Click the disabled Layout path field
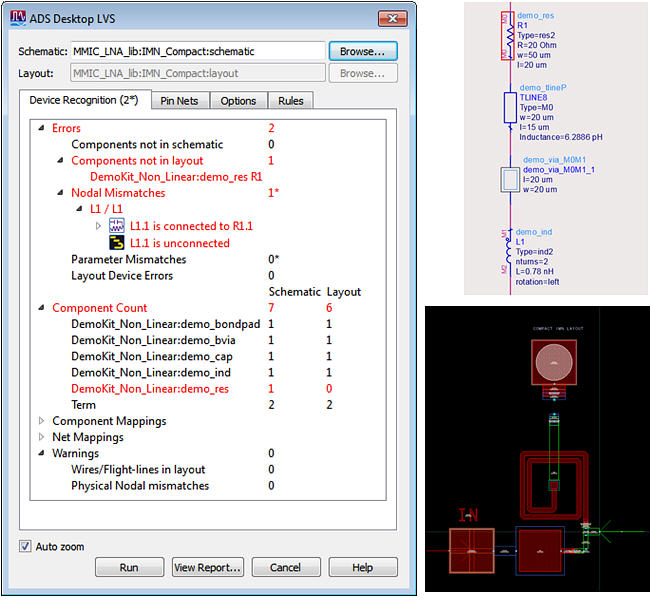This screenshot has width=650, height=600. tap(198, 73)
